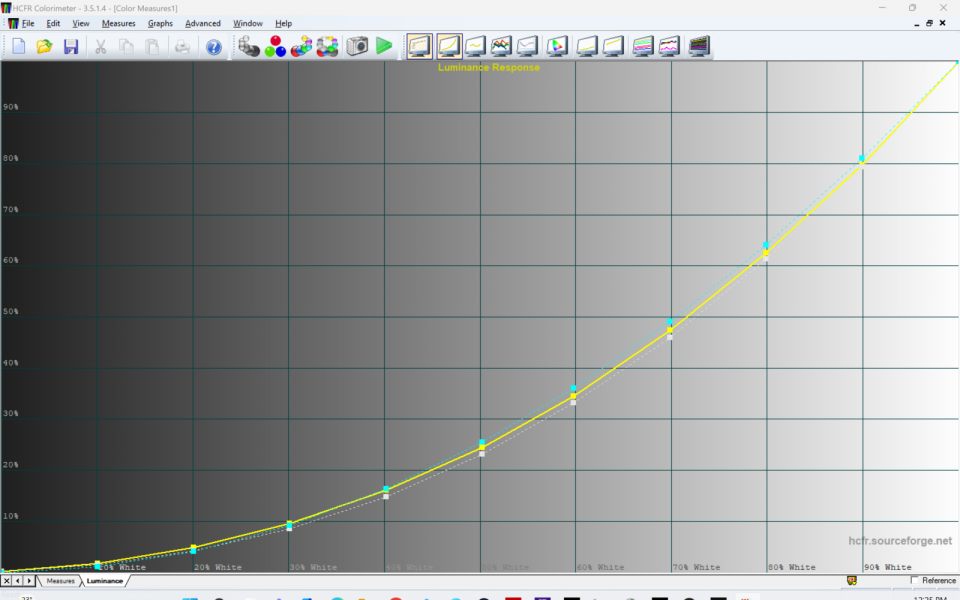Screen dimensions: 960x600
Task: Select the Luminance tab
Action: [x=105, y=581]
